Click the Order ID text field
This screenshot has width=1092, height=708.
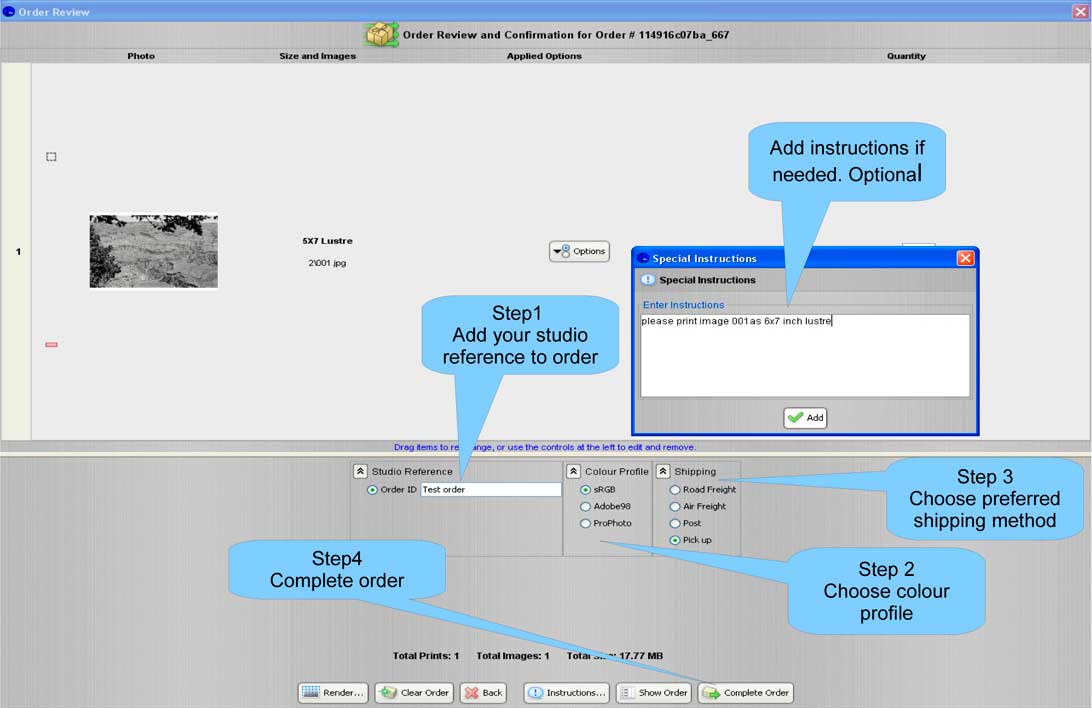tap(490, 490)
